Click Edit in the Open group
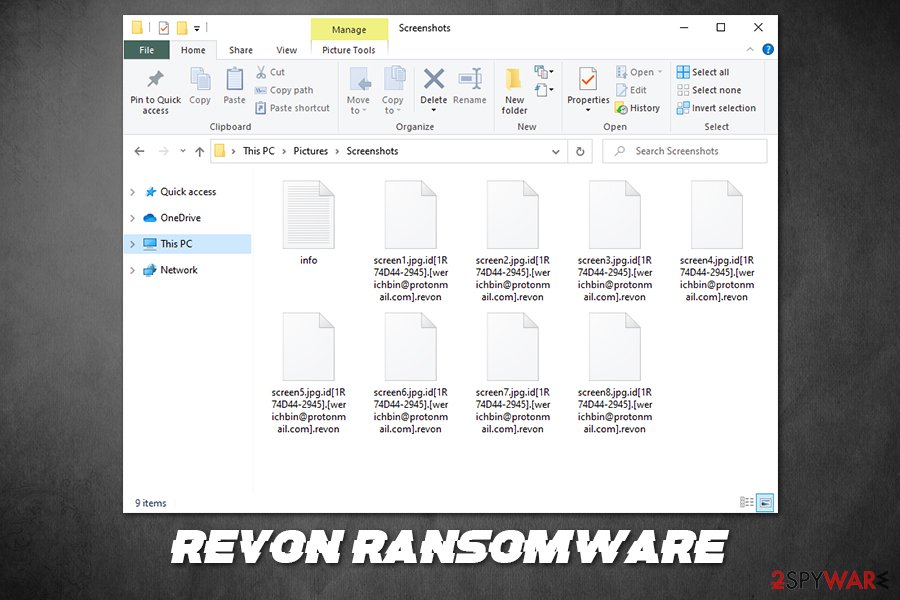900x600 pixels. (631, 90)
